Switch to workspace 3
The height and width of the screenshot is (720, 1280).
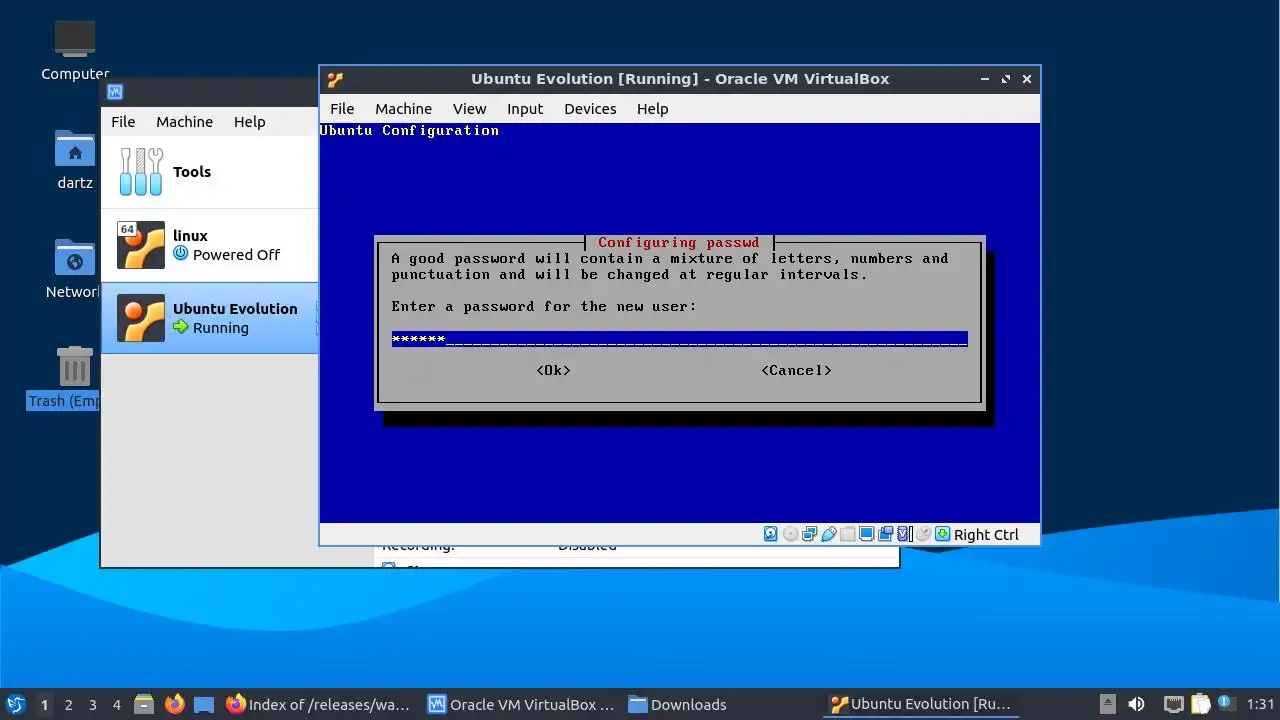[93, 705]
